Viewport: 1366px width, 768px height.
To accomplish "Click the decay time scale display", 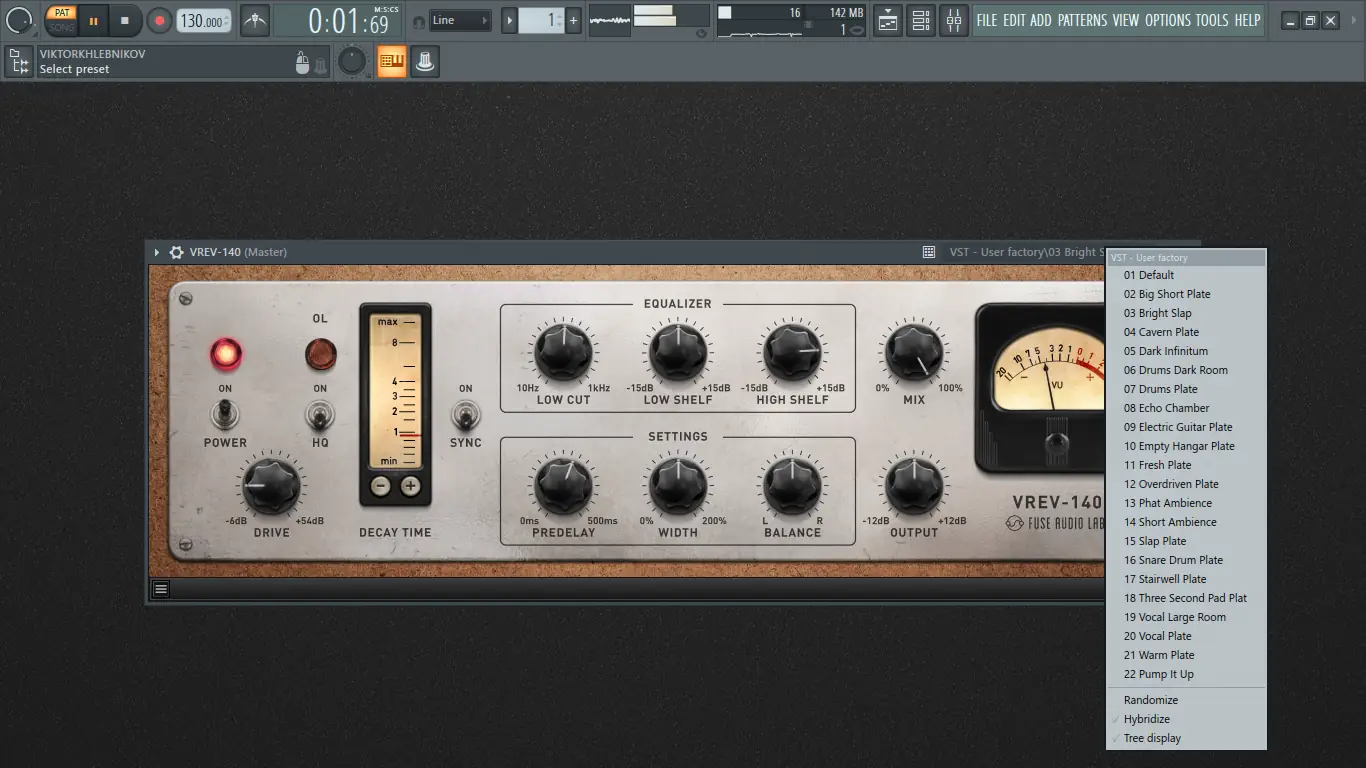I will tap(395, 390).
